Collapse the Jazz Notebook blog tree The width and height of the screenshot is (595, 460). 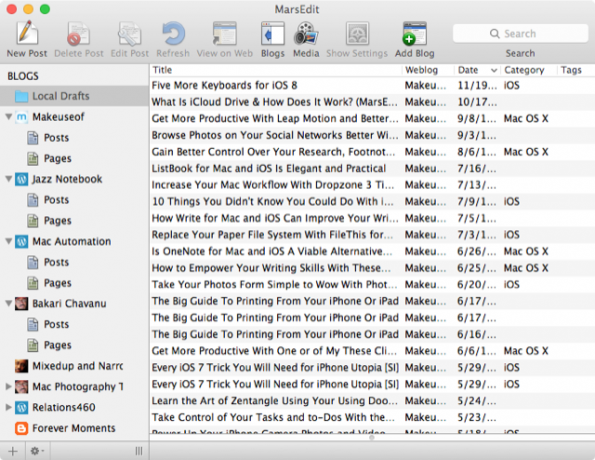click(x=8, y=178)
